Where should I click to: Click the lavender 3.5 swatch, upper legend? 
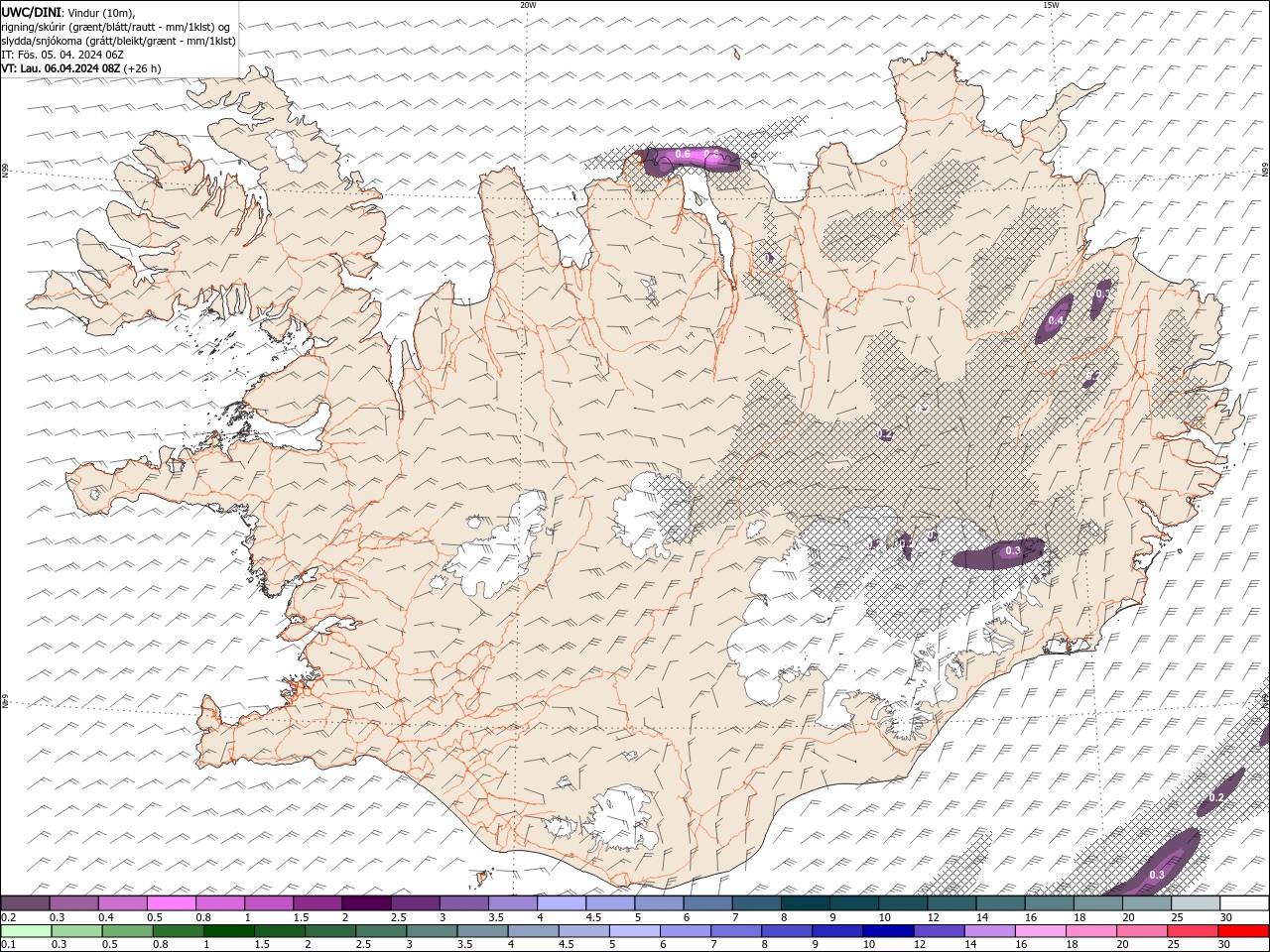coord(513,902)
